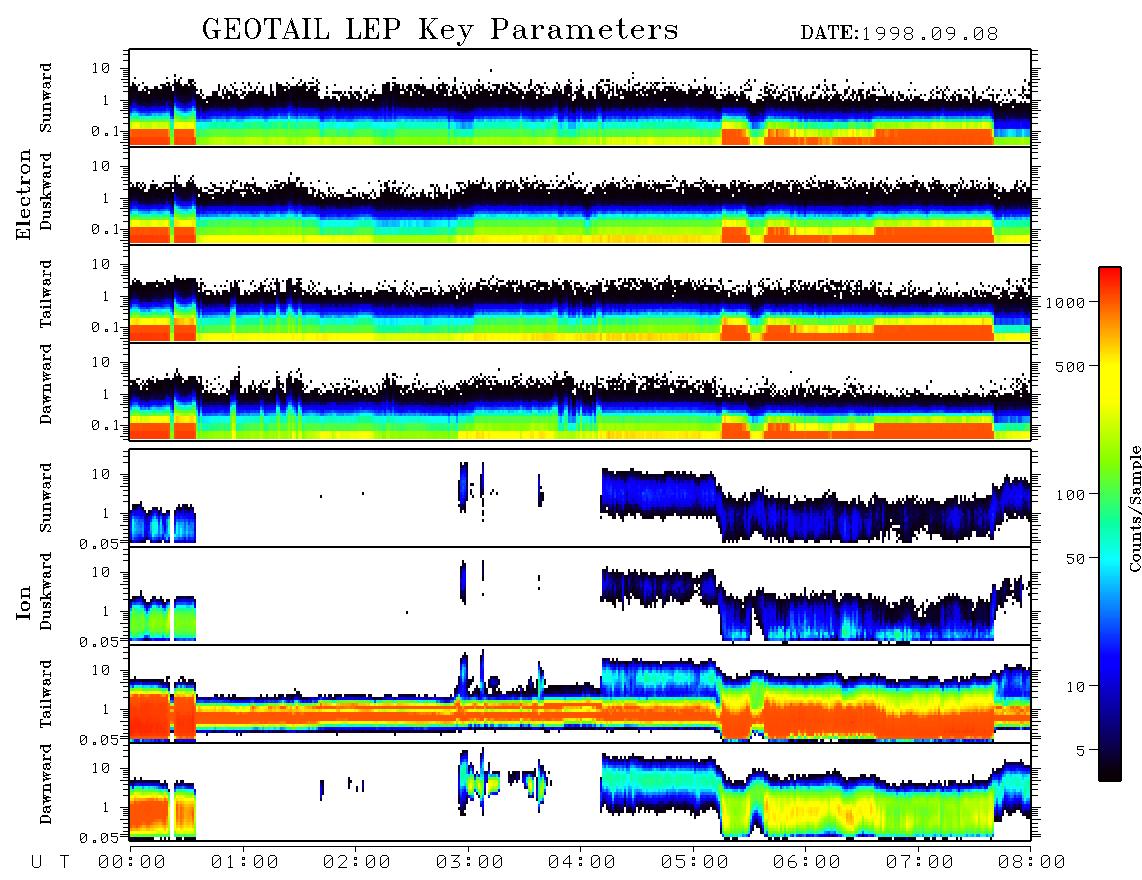Click the Electron Sunward spectrogram panel
Viewport: 1142px width, 880px height.
[580, 98]
